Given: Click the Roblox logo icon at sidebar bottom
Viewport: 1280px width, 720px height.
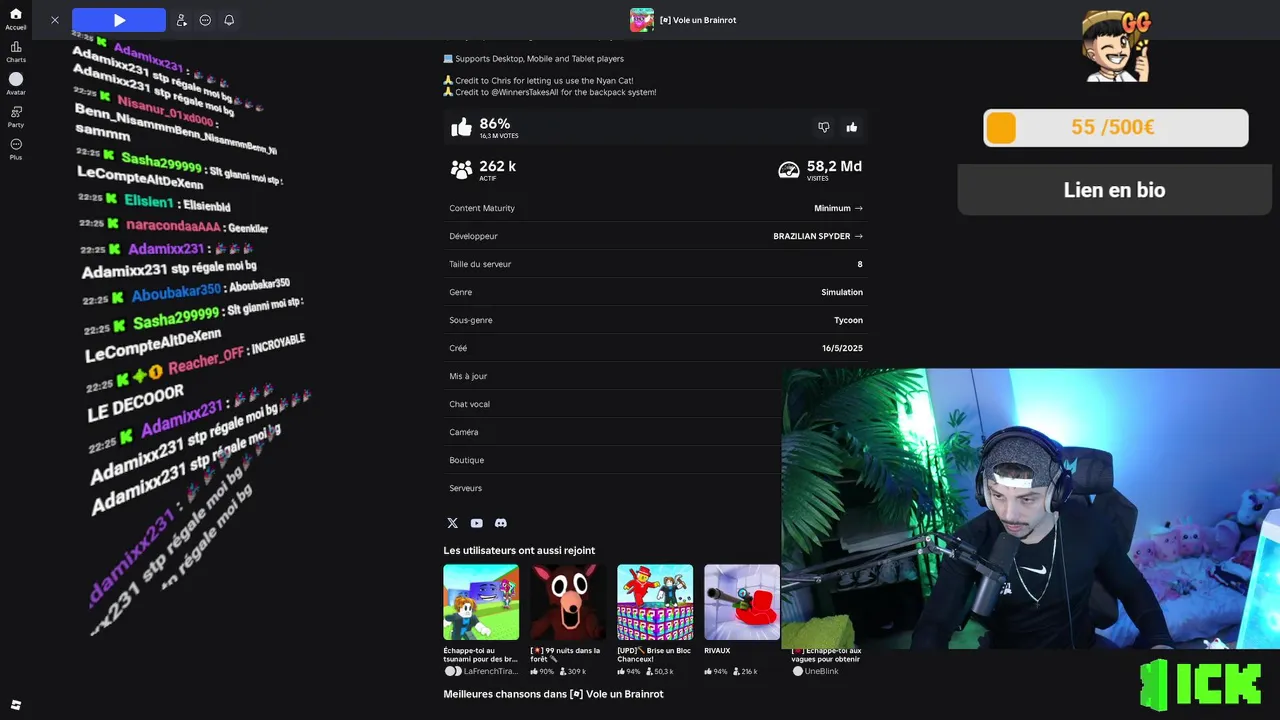Looking at the screenshot, I should pos(16,705).
